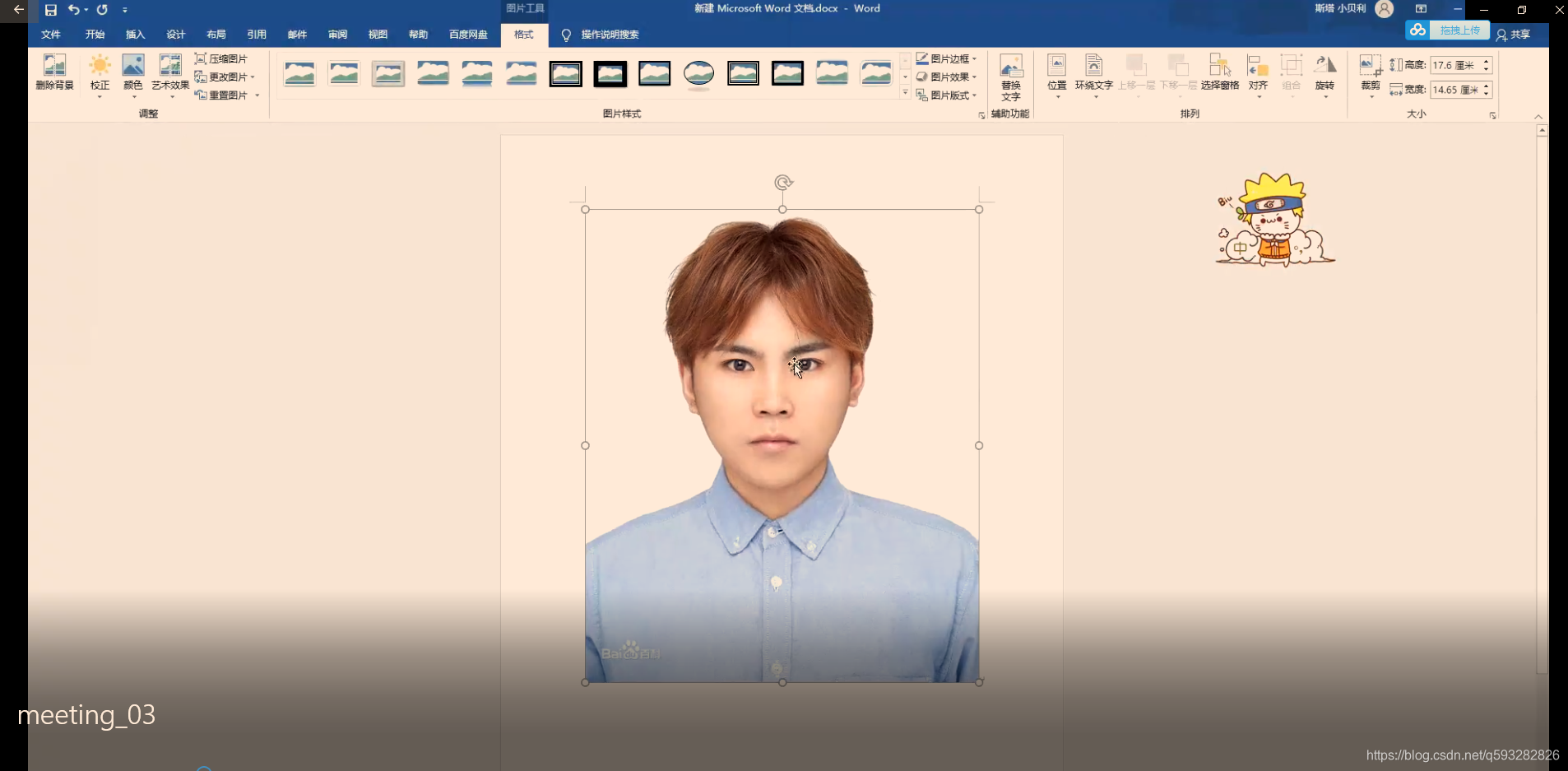Switch to the Insert (插入) tab
The height and width of the screenshot is (771, 1568).
(135, 35)
